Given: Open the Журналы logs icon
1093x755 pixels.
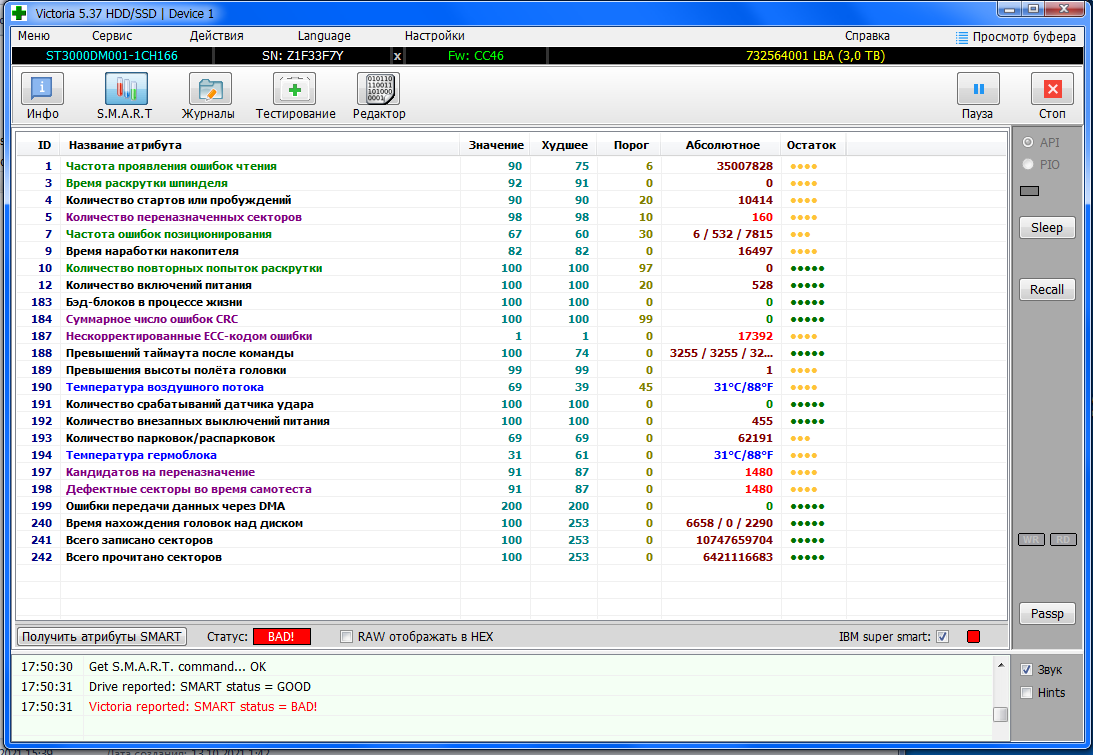Looking at the screenshot, I should tap(208, 90).
